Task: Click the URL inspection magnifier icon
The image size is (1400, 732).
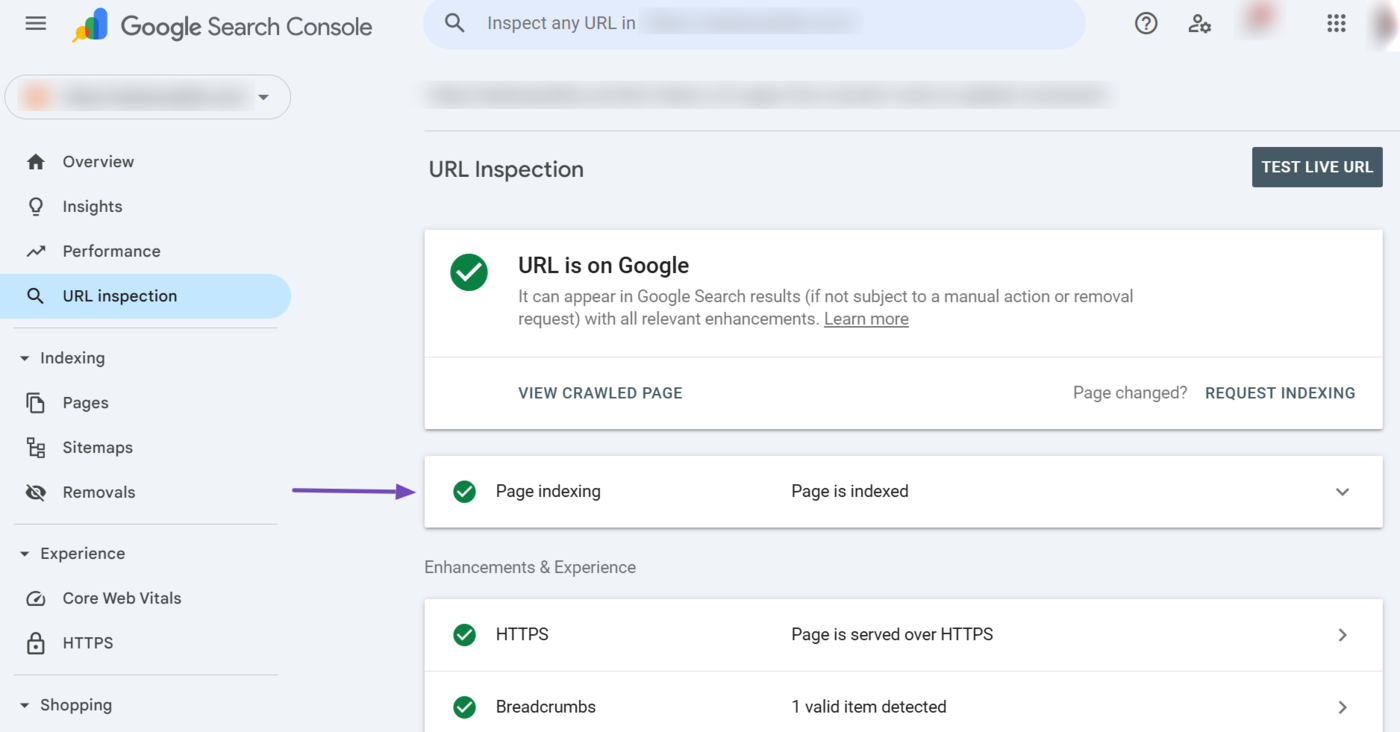Action: coord(36,295)
